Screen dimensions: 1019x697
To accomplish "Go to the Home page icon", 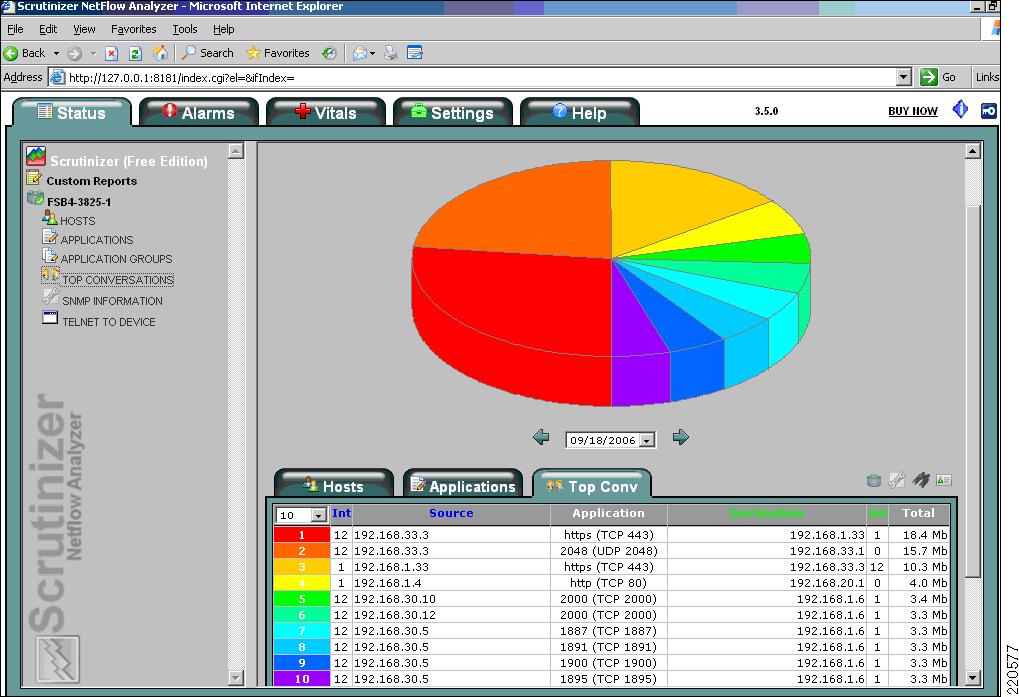I will pos(160,53).
